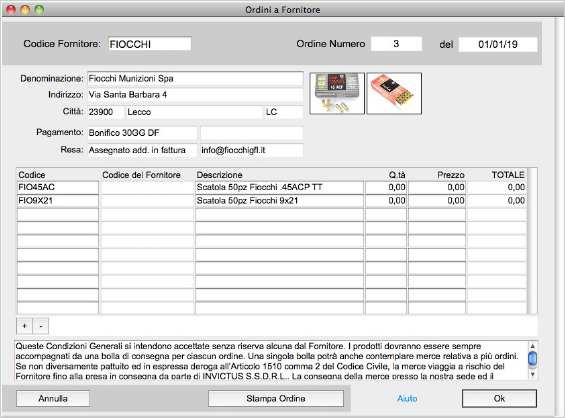Remove a row with the - button
Screen dimensions: 565x418
(41, 326)
